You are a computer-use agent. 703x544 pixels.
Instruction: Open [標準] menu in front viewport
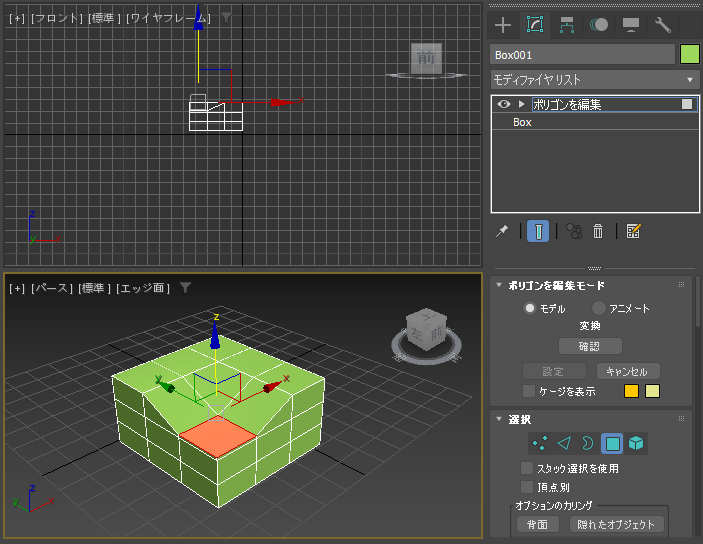pyautogui.click(x=105, y=18)
